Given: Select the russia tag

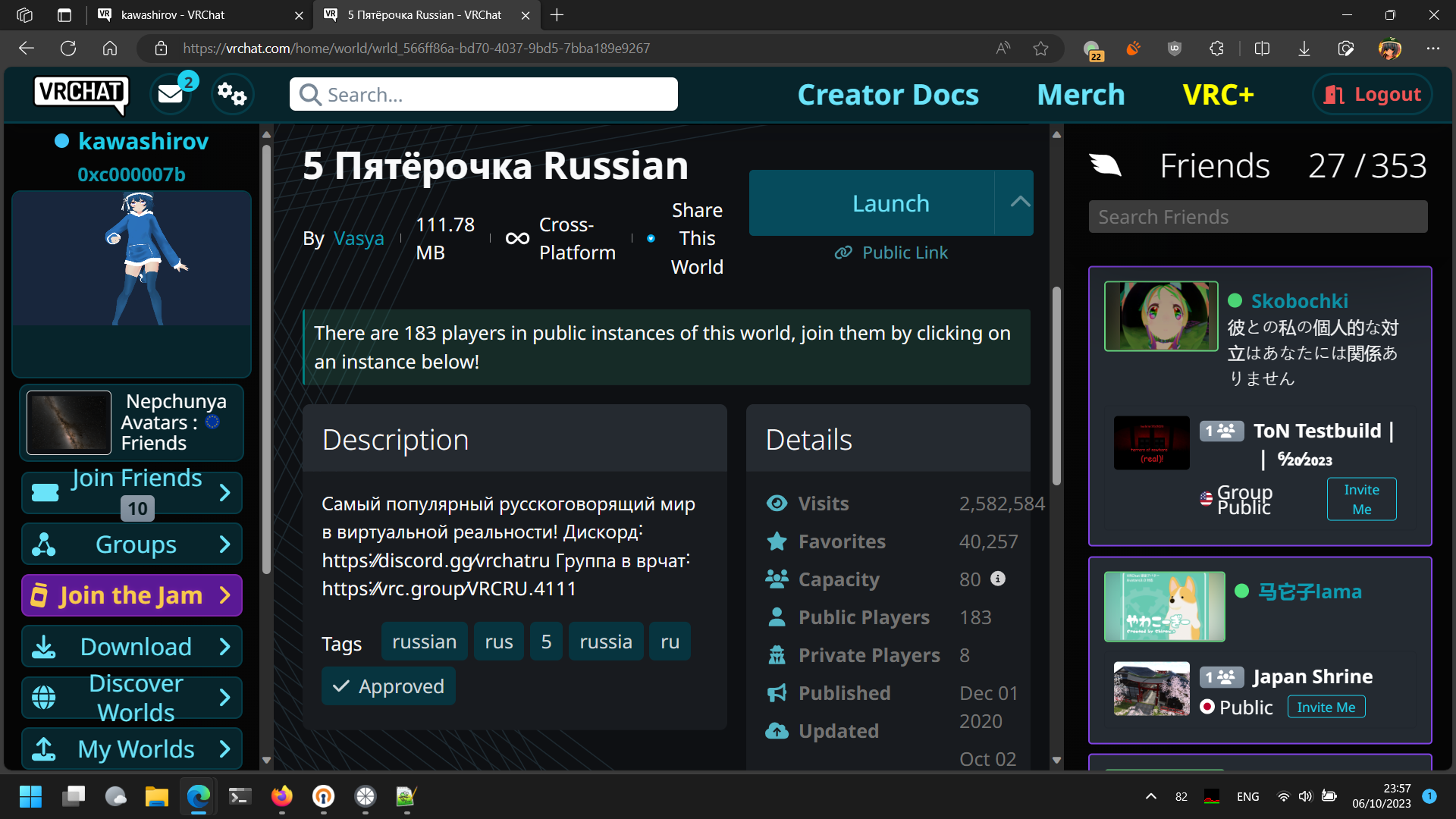Looking at the screenshot, I should 606,642.
